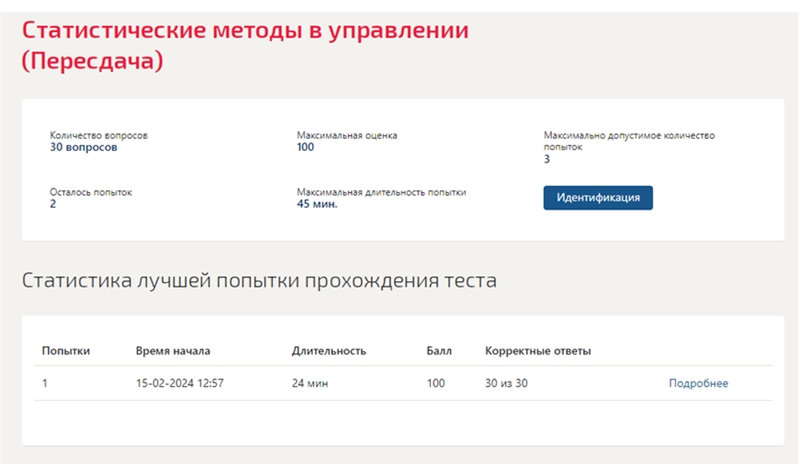Click the Максимальная оценка label
Screen dimensions: 800x466
pos(347,135)
